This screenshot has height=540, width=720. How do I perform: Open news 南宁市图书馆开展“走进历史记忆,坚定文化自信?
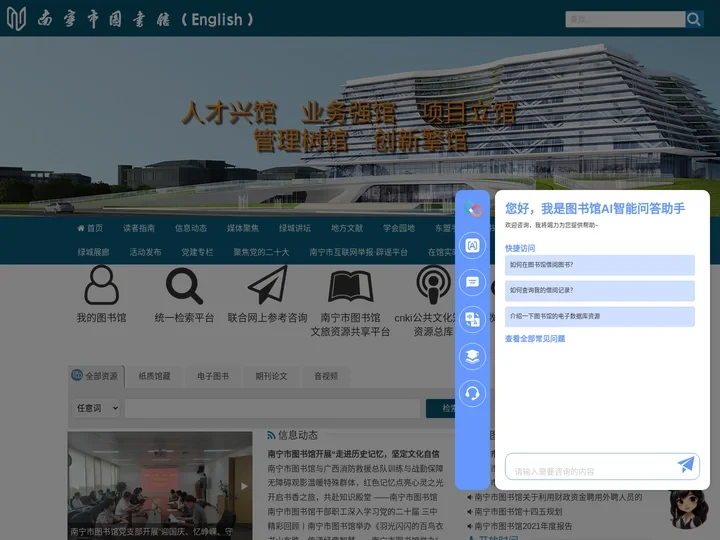[354, 454]
